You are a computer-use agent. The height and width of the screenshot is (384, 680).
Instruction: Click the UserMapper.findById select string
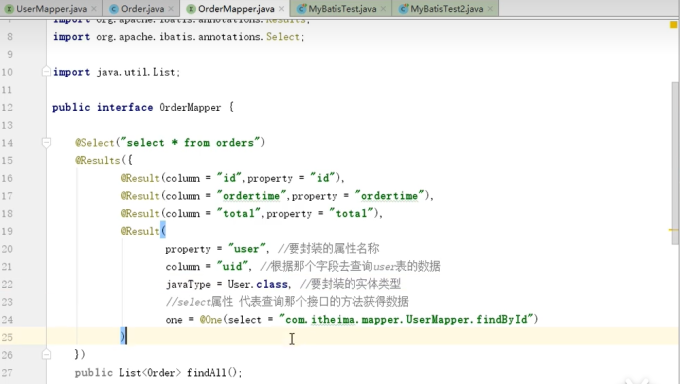tap(406, 320)
